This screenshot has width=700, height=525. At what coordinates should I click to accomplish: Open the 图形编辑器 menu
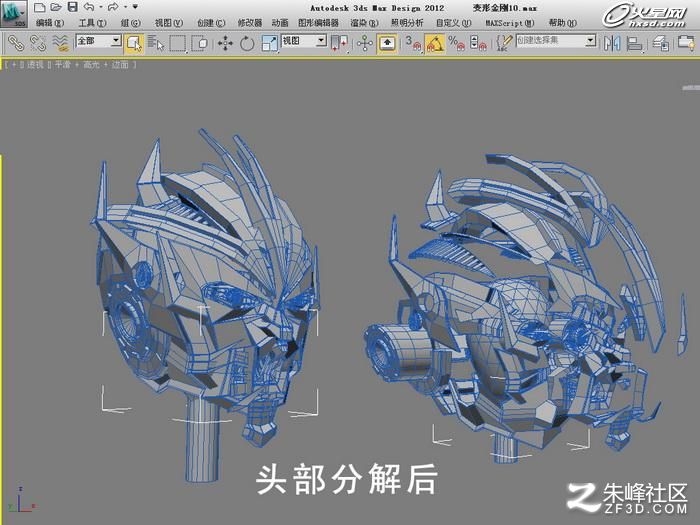(x=318, y=23)
